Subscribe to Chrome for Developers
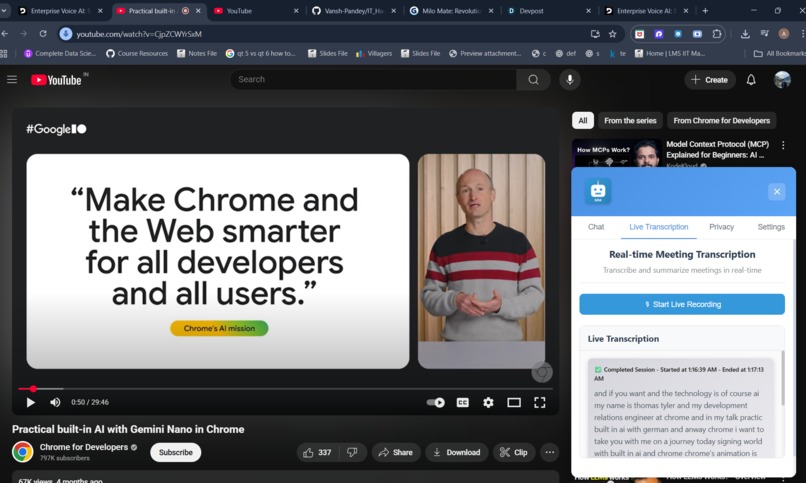The image size is (806, 483). 176,452
